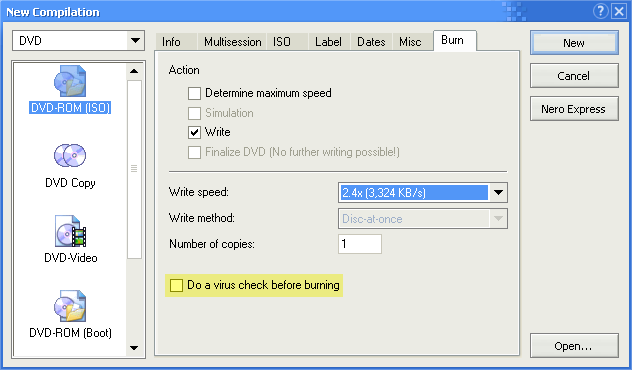The image size is (632, 370).
Task: Go to the Dates tab
Action: [x=371, y=42]
